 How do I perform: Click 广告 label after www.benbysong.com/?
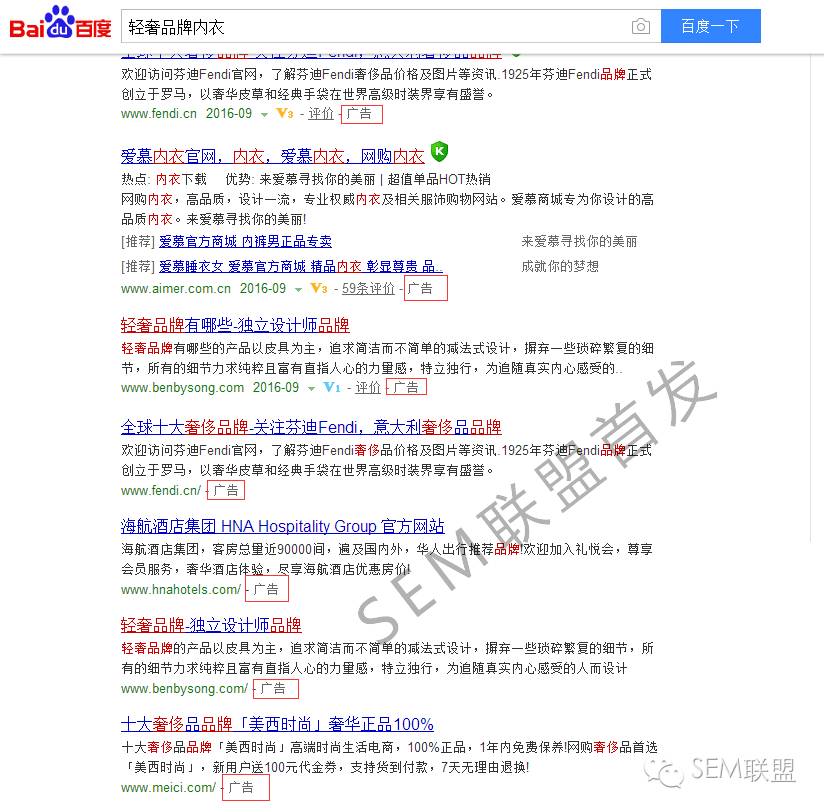pos(275,688)
